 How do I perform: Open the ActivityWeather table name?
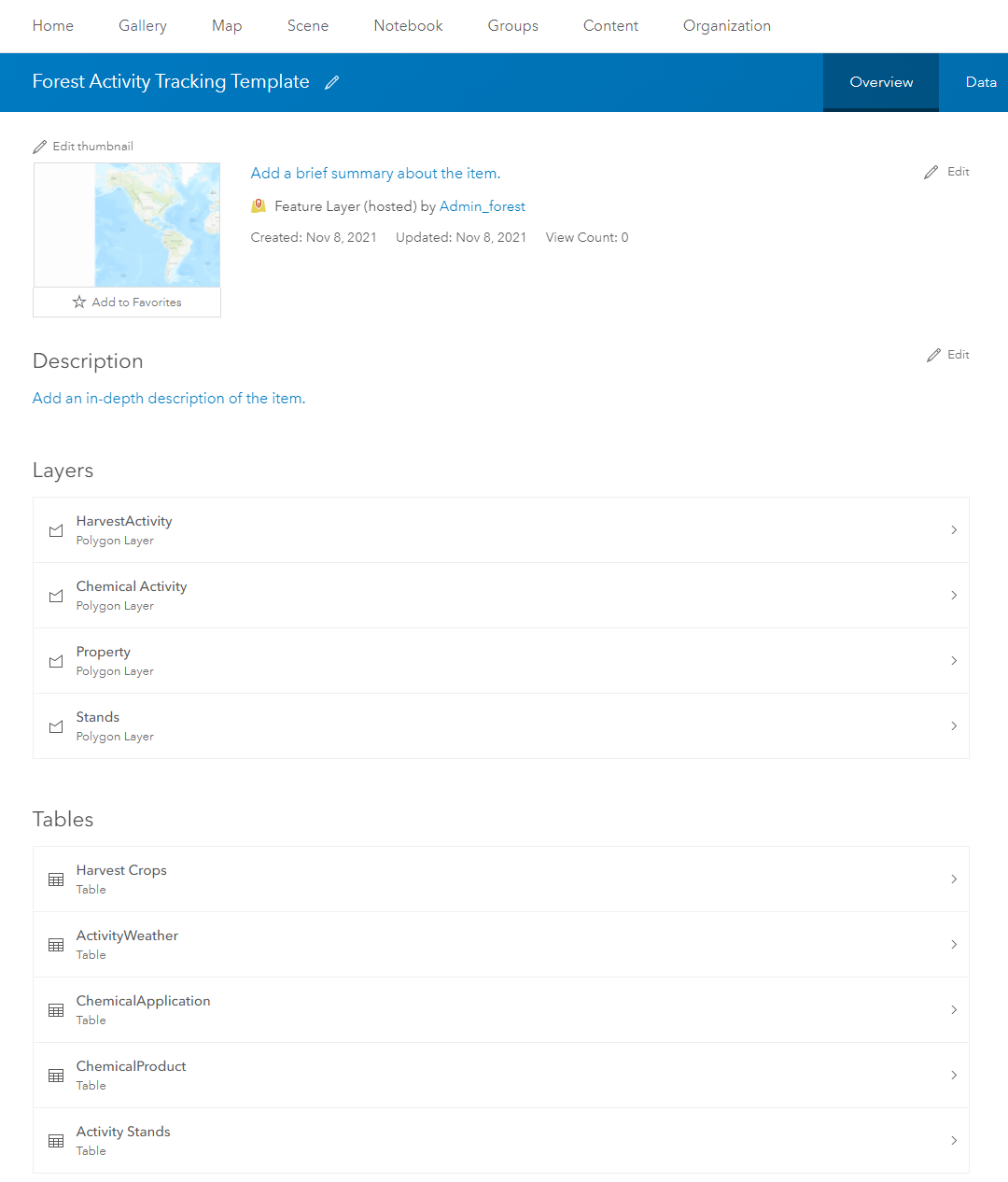(x=127, y=936)
